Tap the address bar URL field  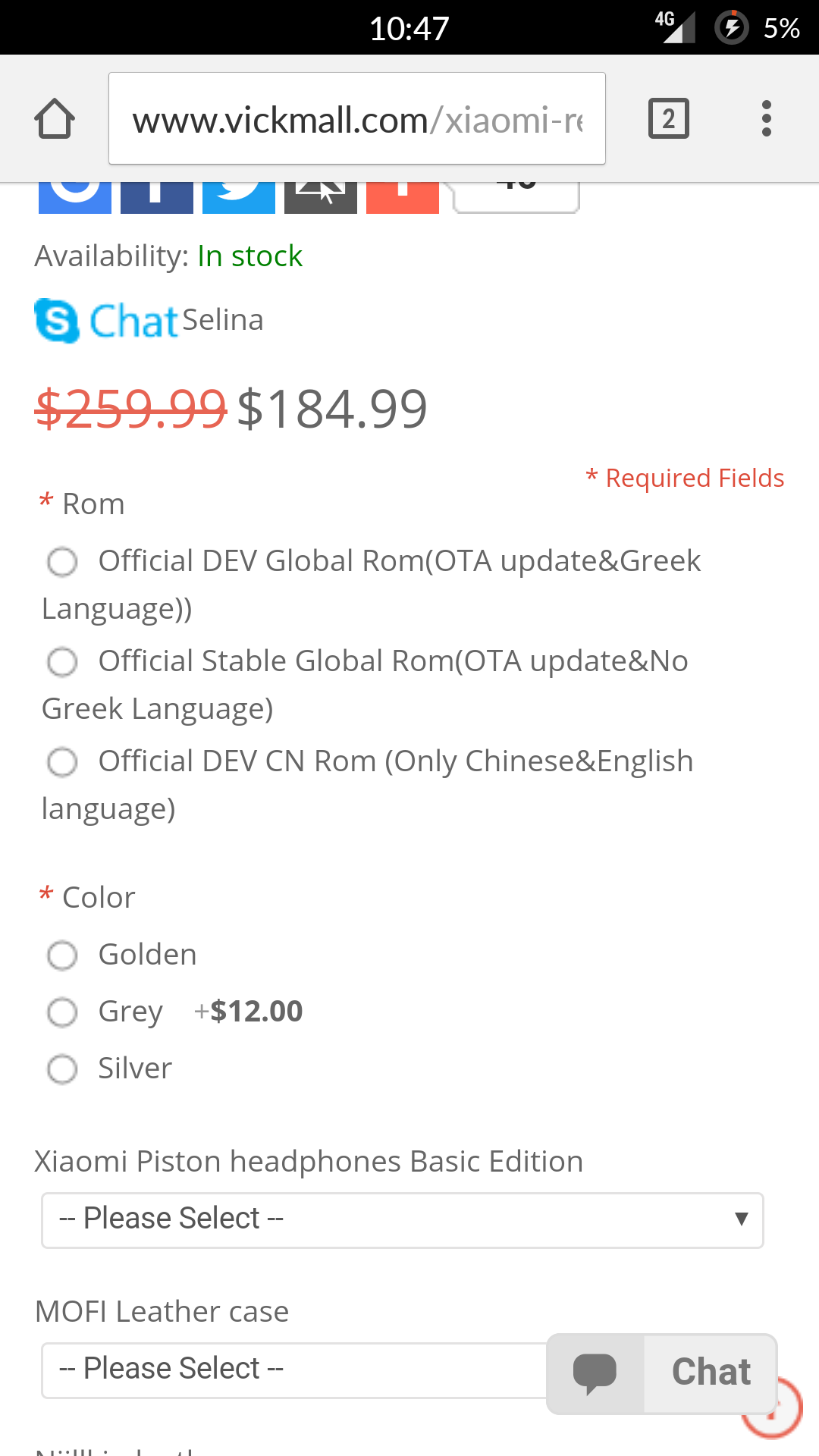[356, 119]
